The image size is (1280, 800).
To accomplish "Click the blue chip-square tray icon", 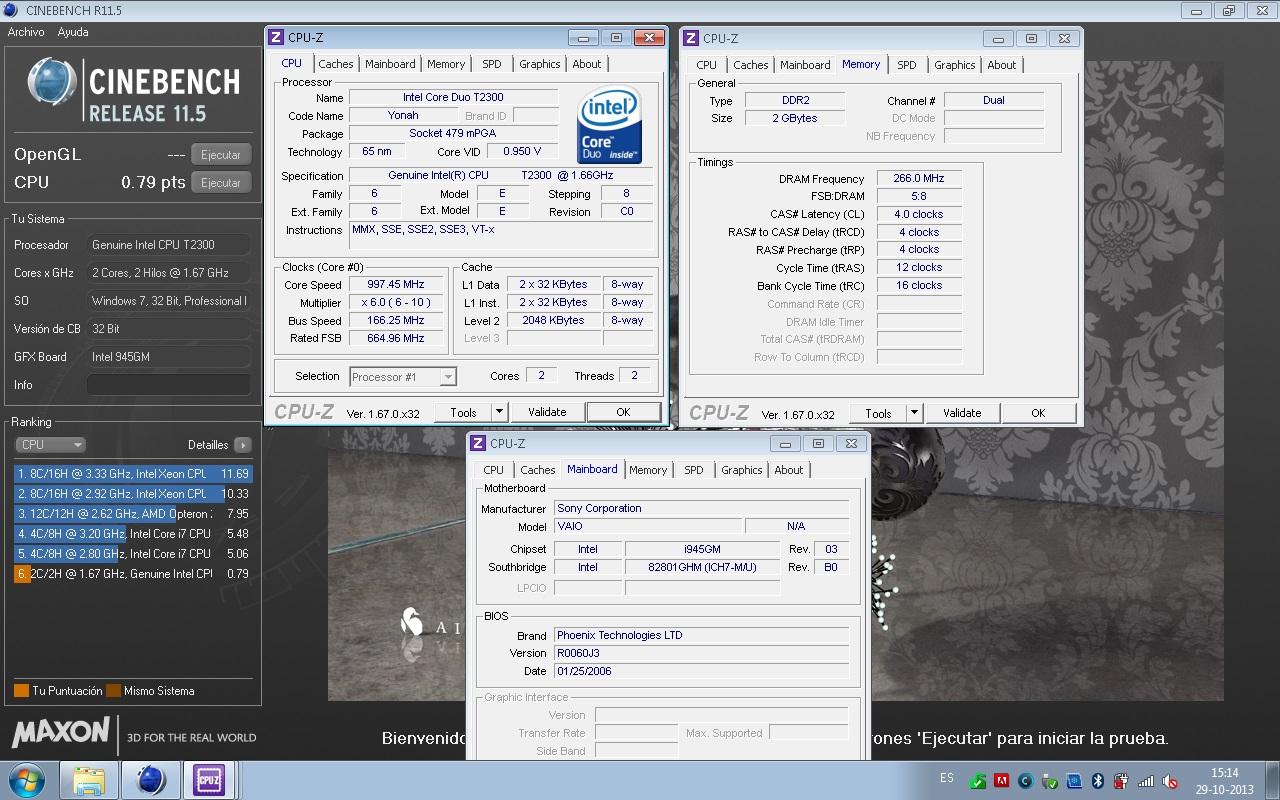I will coord(1073,781).
